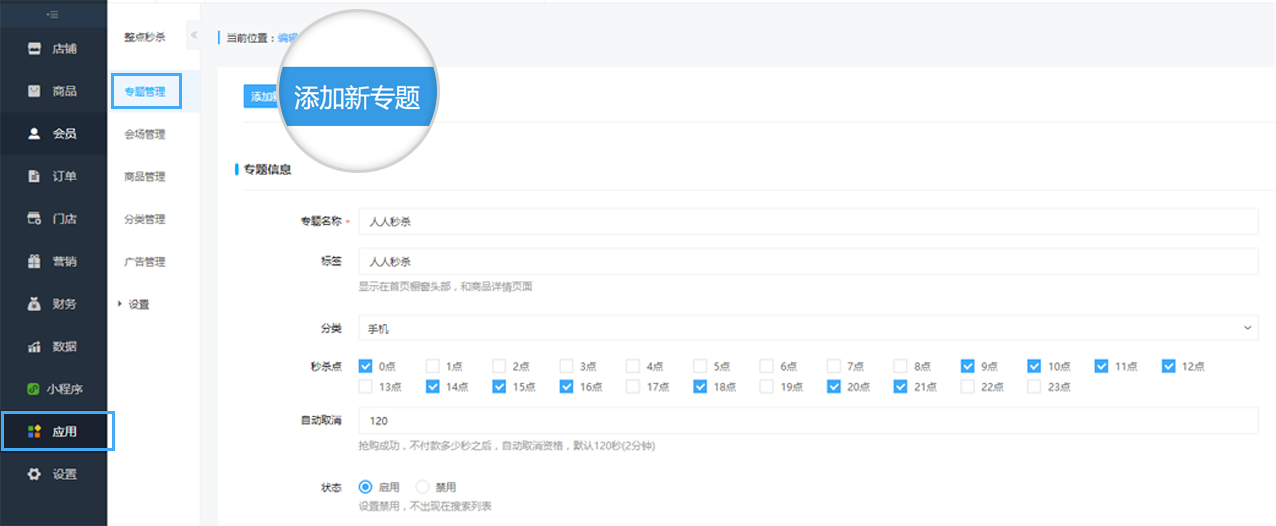Viewport: 1276px width, 526px height.
Task: Uncheck the 11点 seckill checkbox
Action: pos(1102,366)
